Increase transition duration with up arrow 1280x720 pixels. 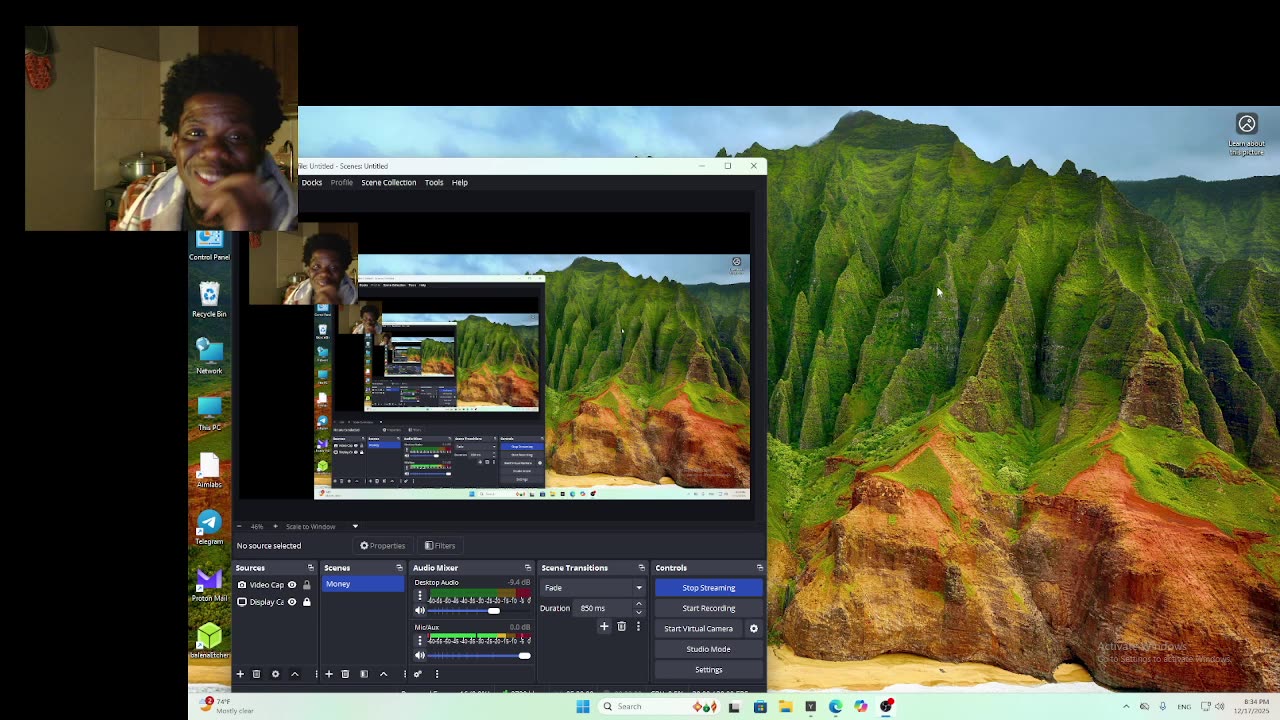(x=638, y=605)
